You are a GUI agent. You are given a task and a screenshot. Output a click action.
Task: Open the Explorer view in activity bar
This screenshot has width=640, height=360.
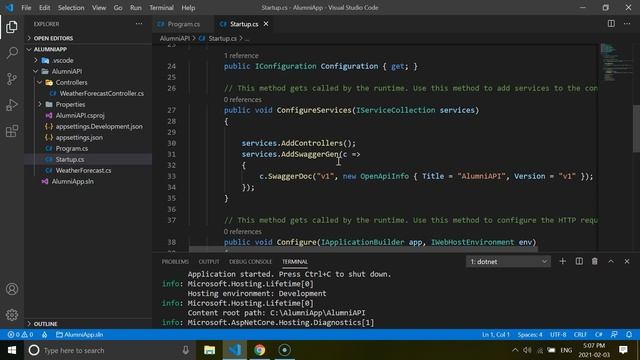click(12, 27)
